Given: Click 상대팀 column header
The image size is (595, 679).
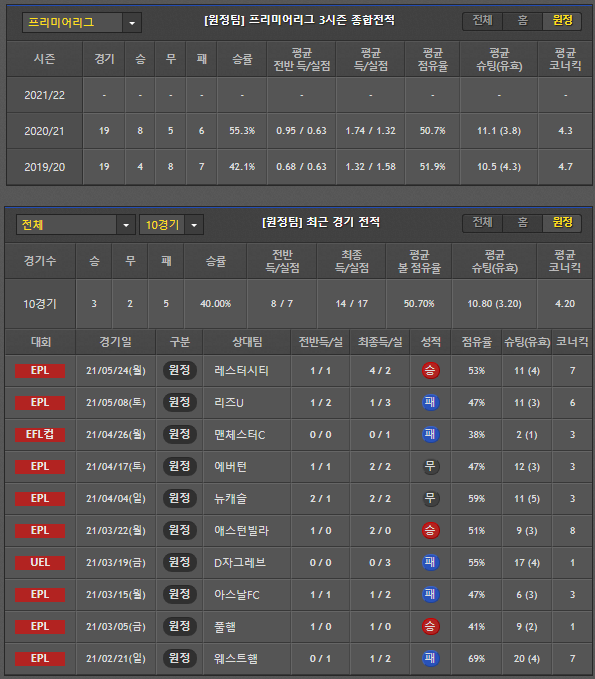Looking at the screenshot, I should coord(247,342).
